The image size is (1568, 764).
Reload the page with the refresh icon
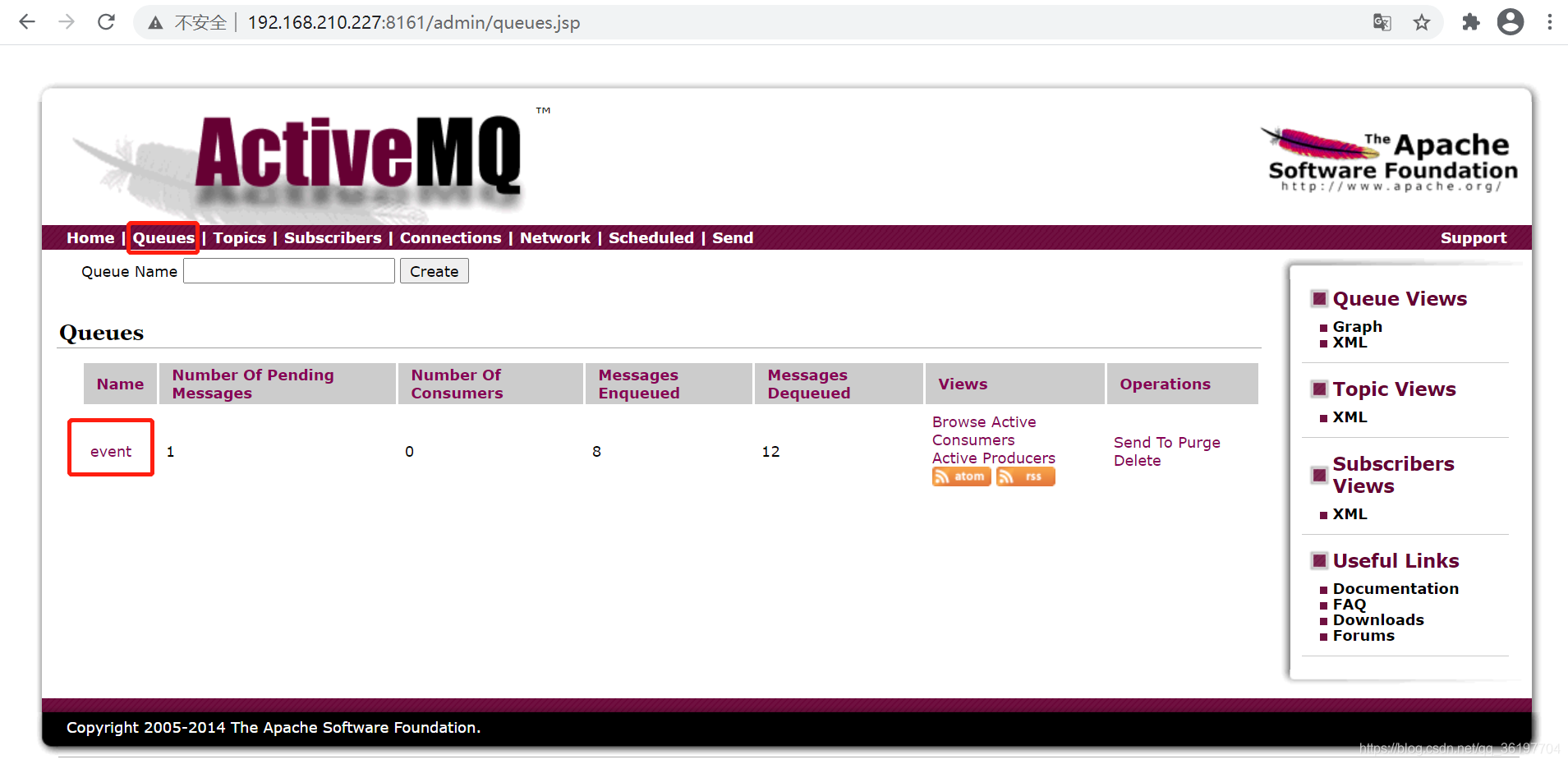pos(106,22)
